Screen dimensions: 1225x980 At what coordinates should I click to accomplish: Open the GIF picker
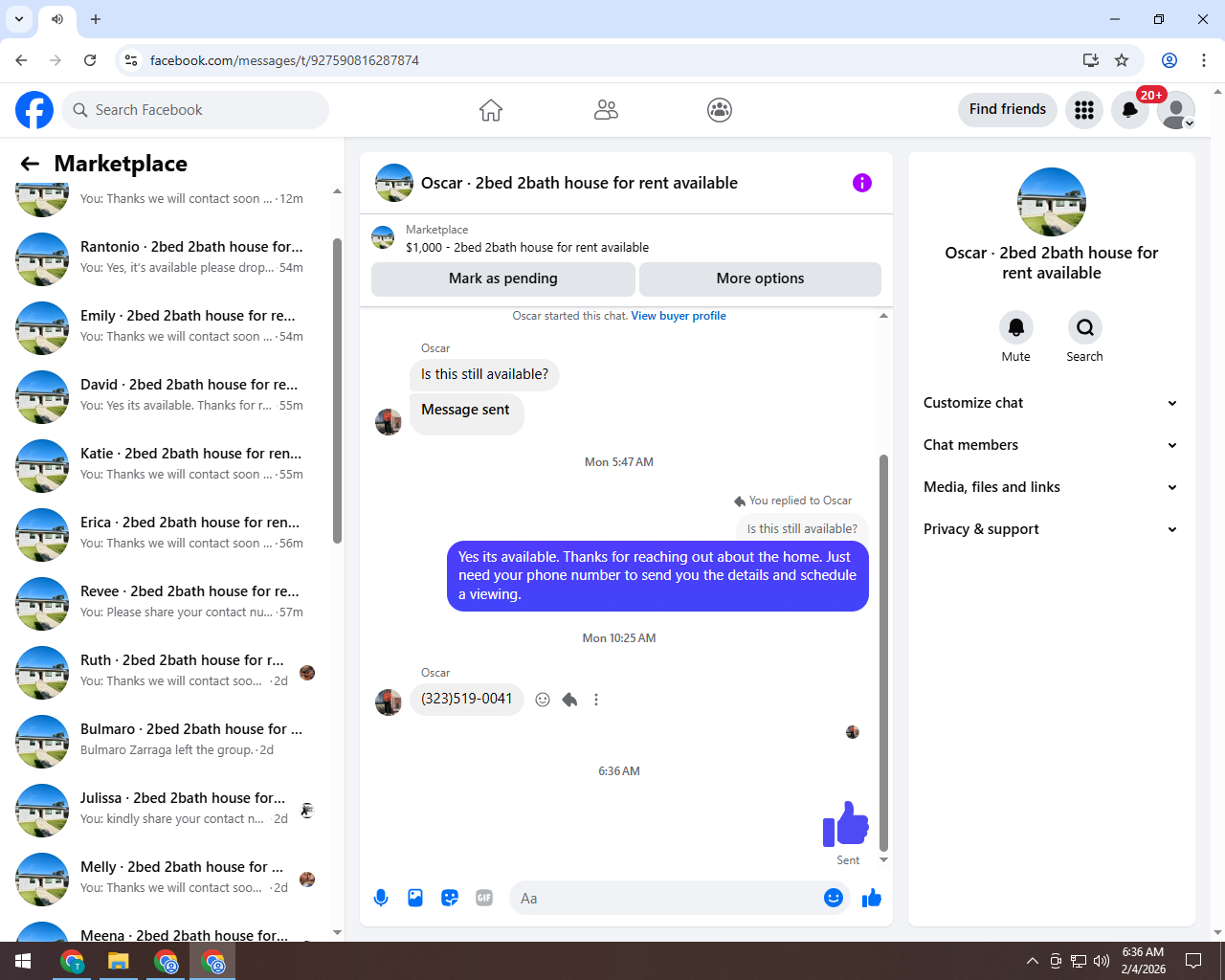484,898
